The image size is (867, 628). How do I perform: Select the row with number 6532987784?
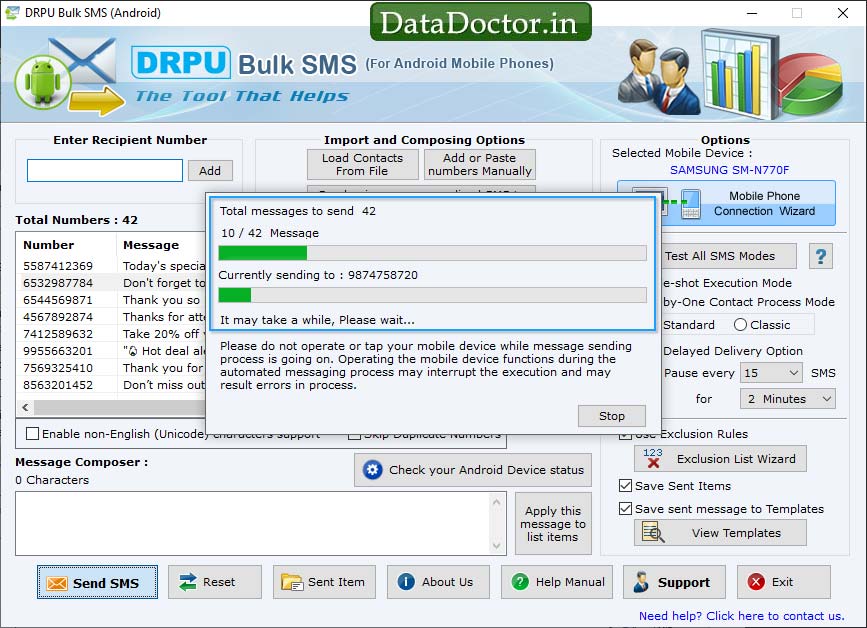coord(111,283)
